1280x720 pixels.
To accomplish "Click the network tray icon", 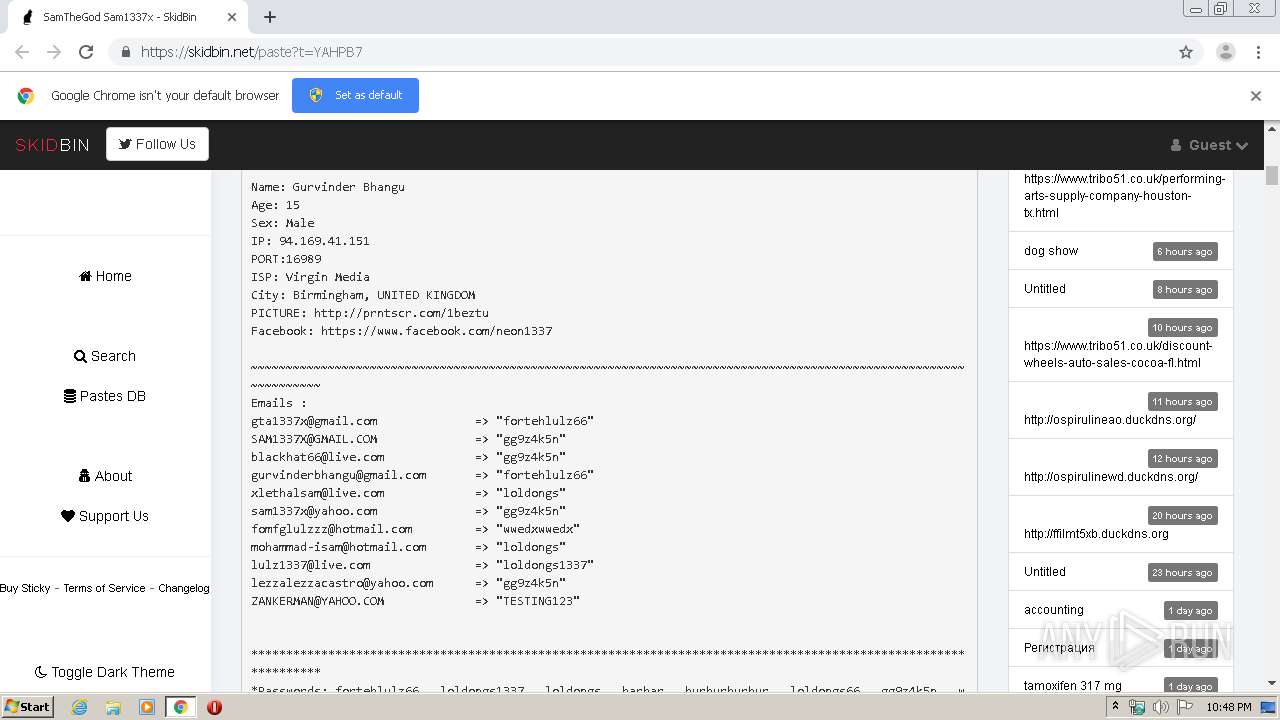I will coord(1137,707).
